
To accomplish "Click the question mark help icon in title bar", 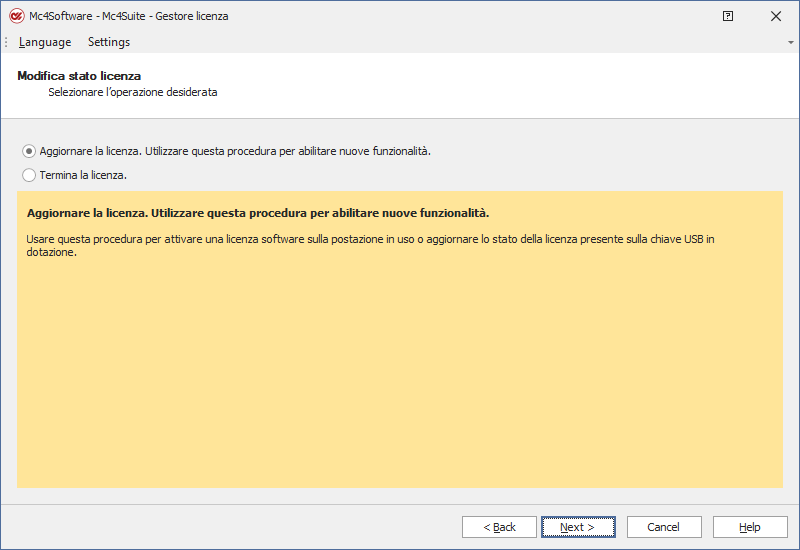I will pos(728,16).
